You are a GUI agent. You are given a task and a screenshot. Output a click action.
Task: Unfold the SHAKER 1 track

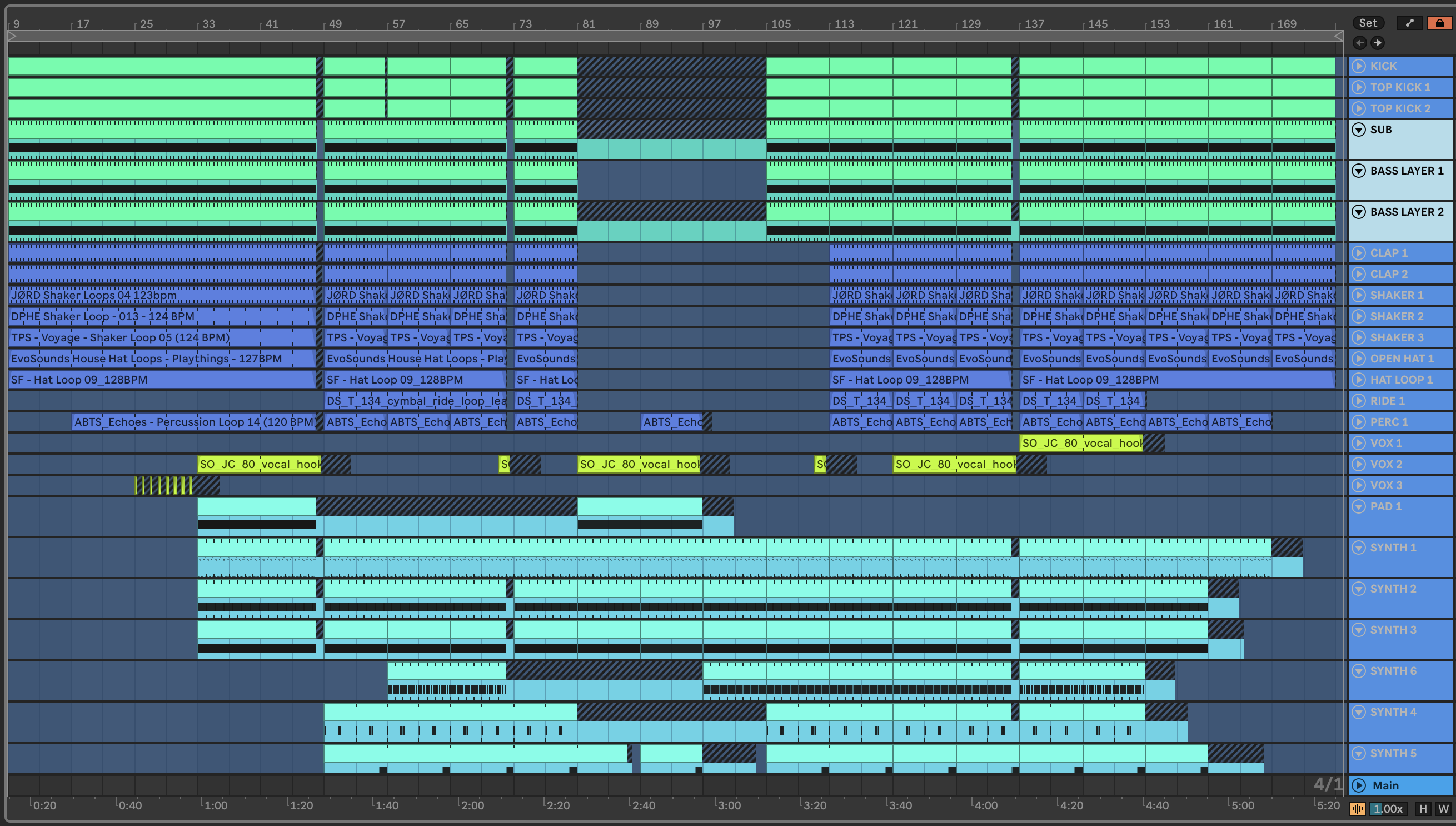(1358, 295)
